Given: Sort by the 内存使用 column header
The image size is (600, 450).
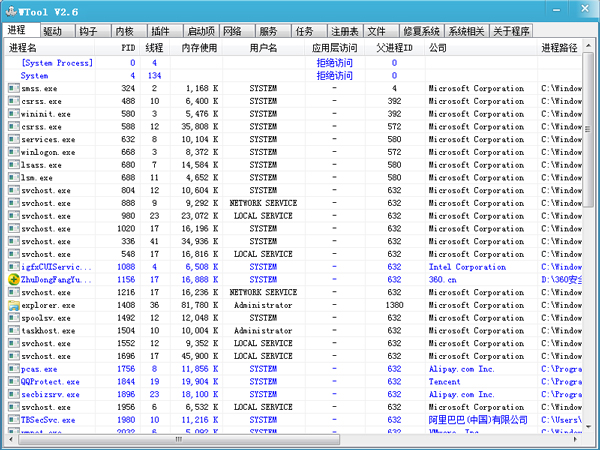Looking at the screenshot, I should click(196, 48).
